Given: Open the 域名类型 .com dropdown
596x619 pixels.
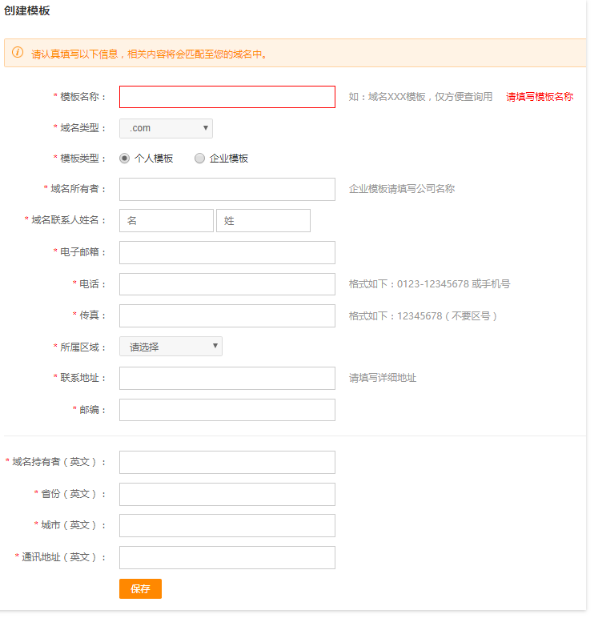Looking at the screenshot, I should 168,129.
